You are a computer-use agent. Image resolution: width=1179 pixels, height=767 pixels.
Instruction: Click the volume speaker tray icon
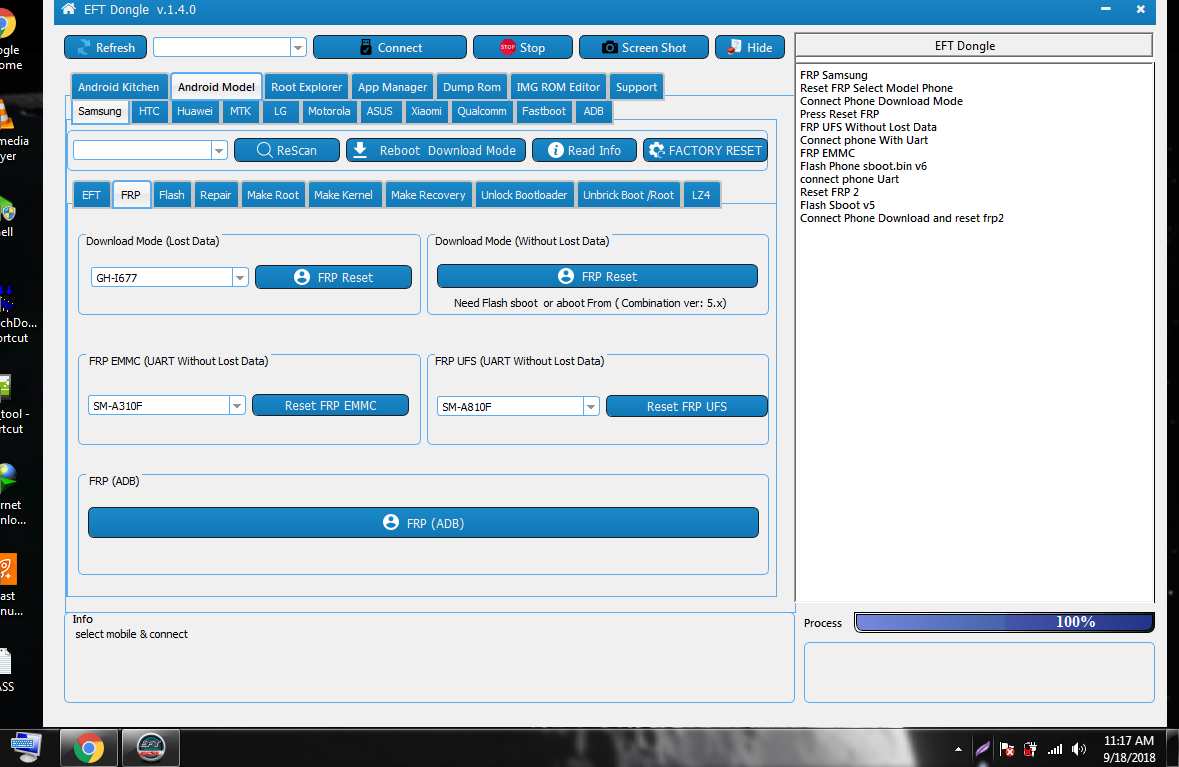[x=1079, y=749]
